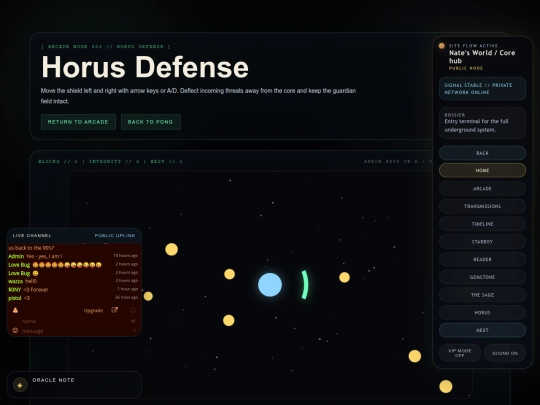The height and width of the screenshot is (405, 540).
Task: Focus the chat message field
Action: click(x=74, y=331)
